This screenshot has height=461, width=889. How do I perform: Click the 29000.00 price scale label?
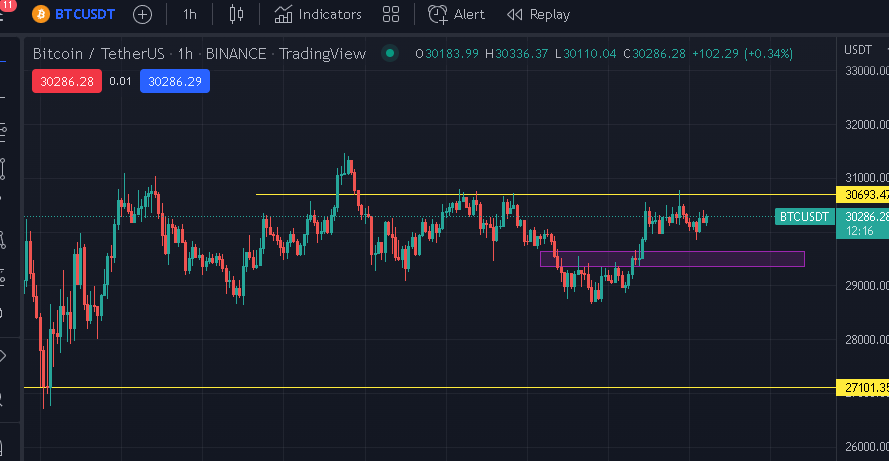[x=866, y=286]
